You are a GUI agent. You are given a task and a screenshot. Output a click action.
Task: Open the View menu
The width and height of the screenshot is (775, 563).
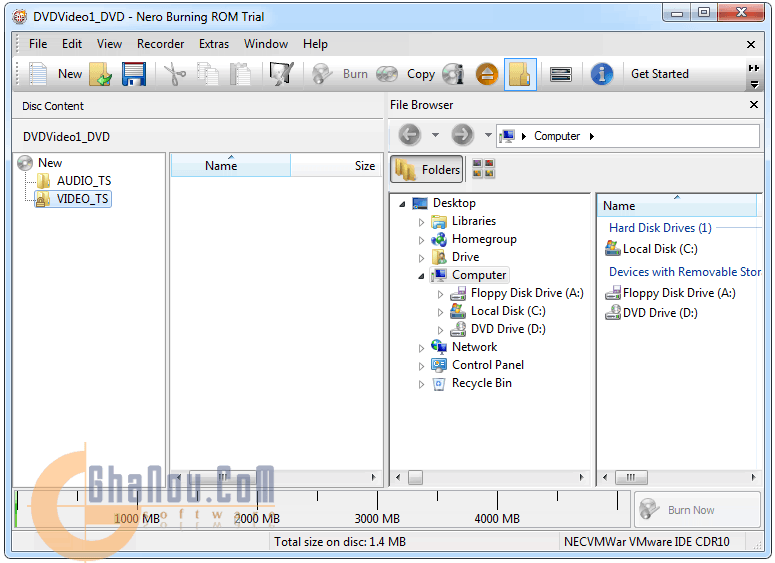109,44
